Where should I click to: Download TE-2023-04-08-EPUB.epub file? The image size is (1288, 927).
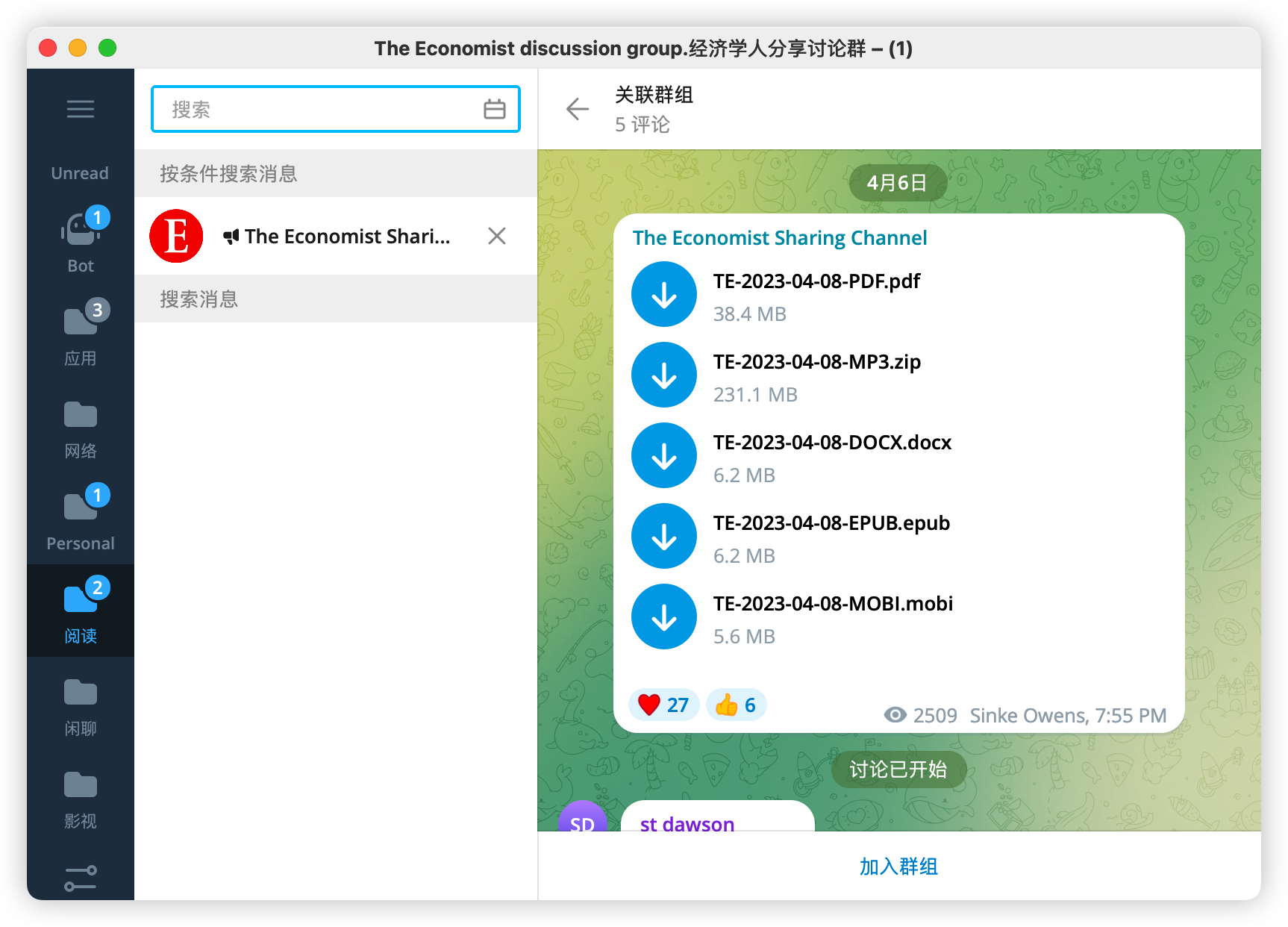coord(664,536)
